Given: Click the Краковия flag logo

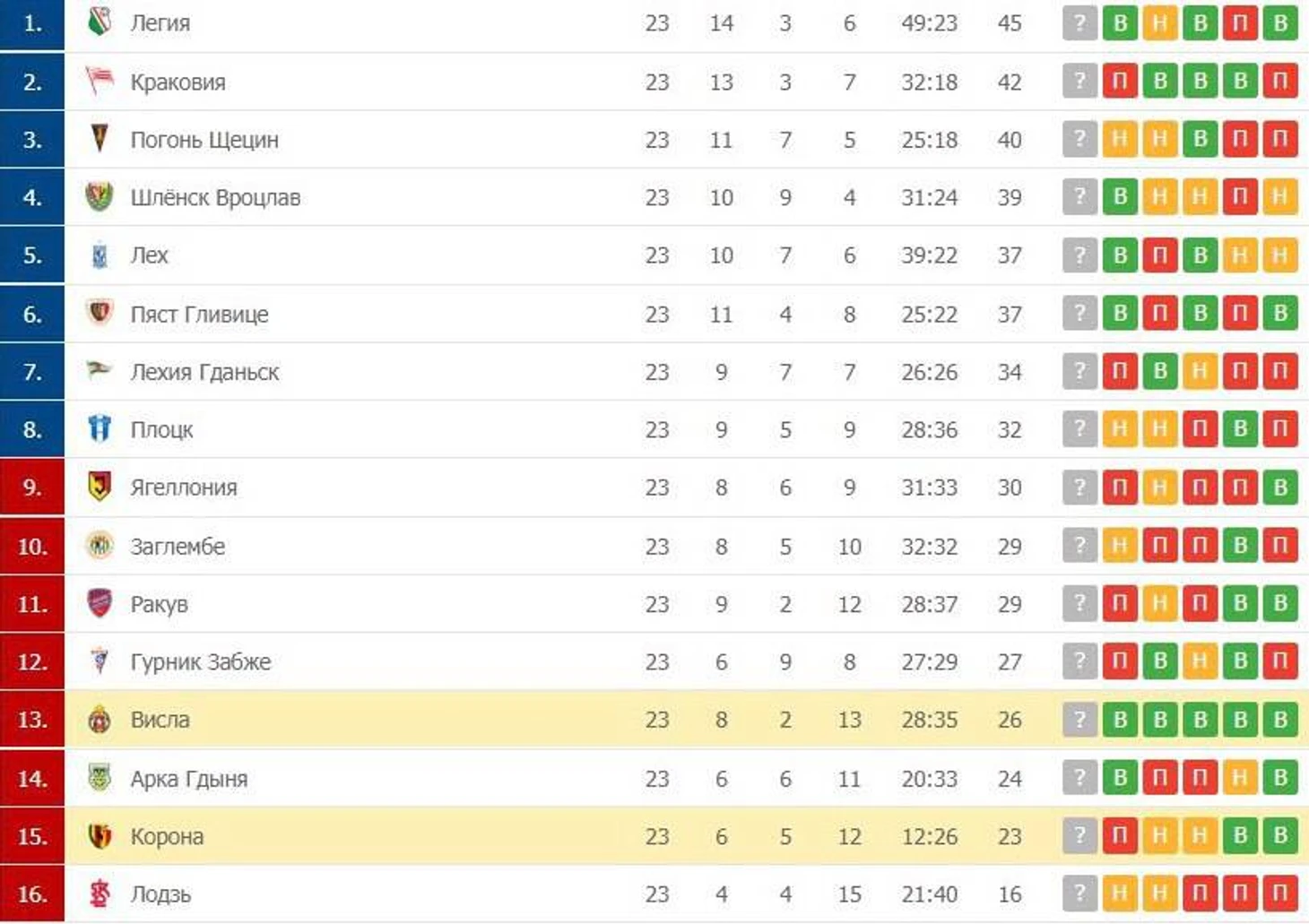Looking at the screenshot, I should point(100,81).
